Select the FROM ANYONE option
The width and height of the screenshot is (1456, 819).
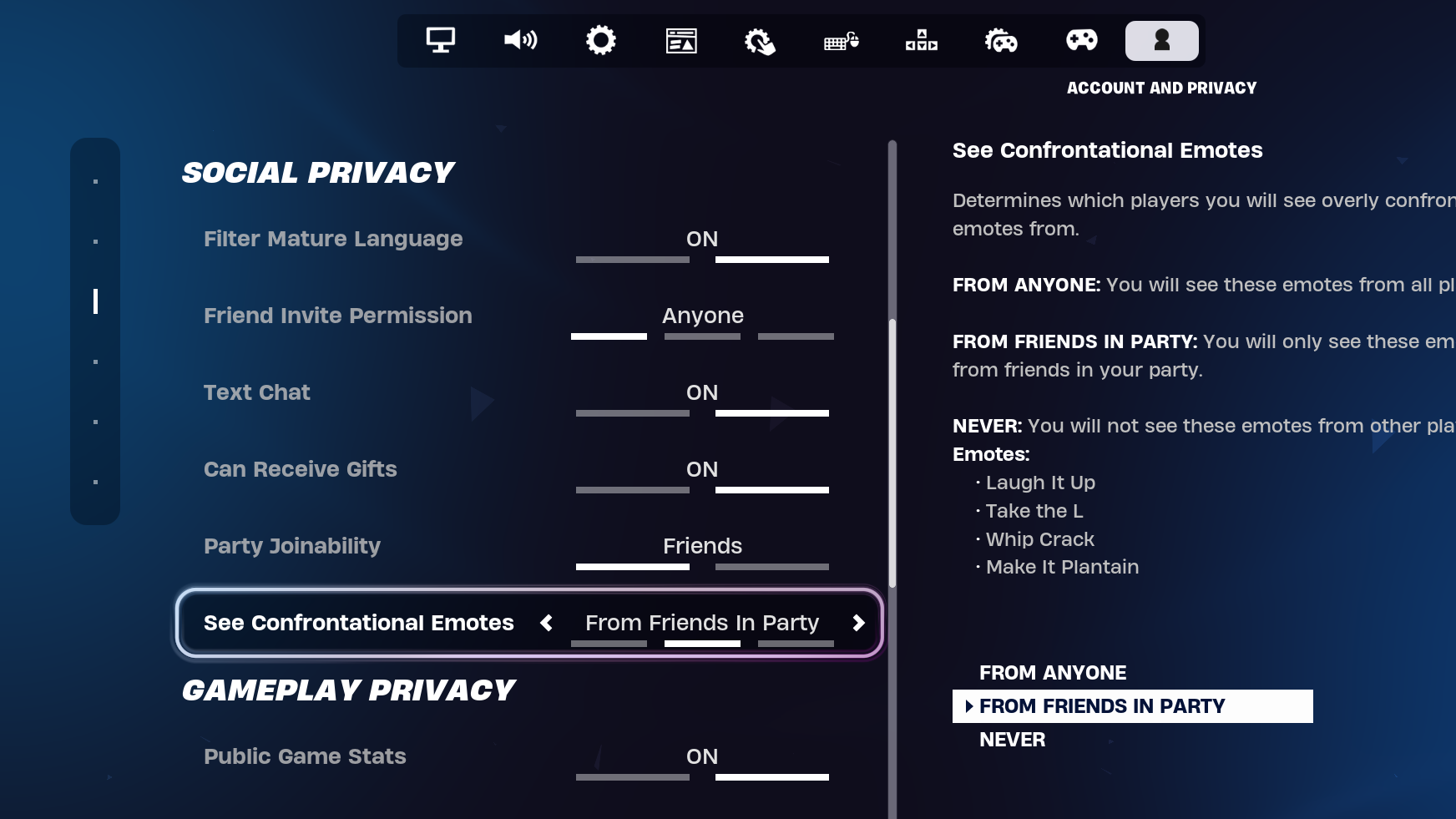[x=1053, y=673]
